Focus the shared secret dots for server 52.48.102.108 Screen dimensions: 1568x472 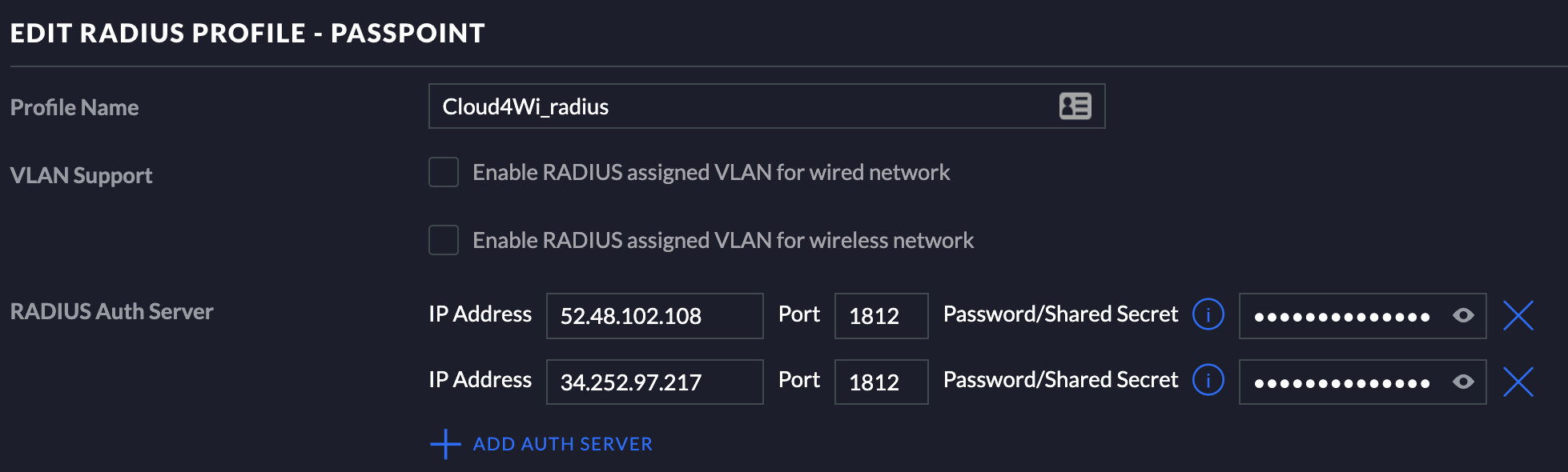pyautogui.click(x=1341, y=317)
